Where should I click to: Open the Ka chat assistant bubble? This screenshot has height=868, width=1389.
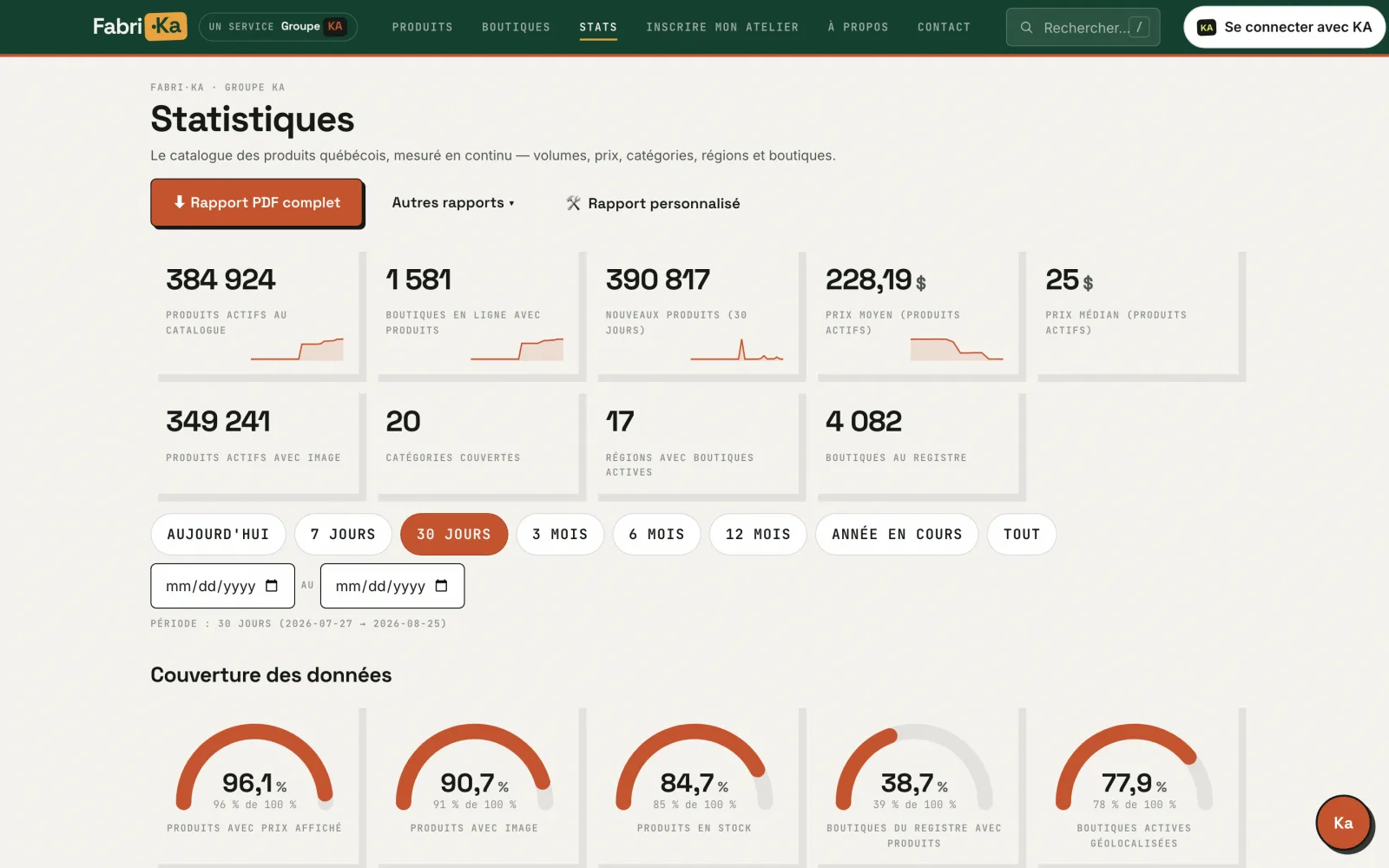pos(1343,823)
